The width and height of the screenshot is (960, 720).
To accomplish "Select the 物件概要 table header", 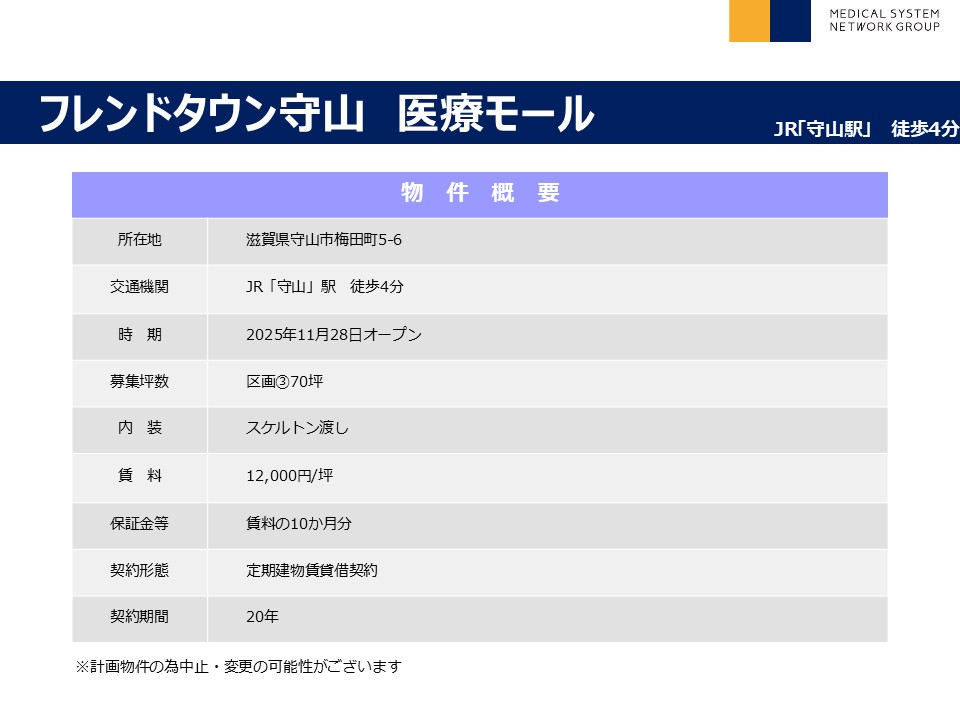I will (x=479, y=194).
